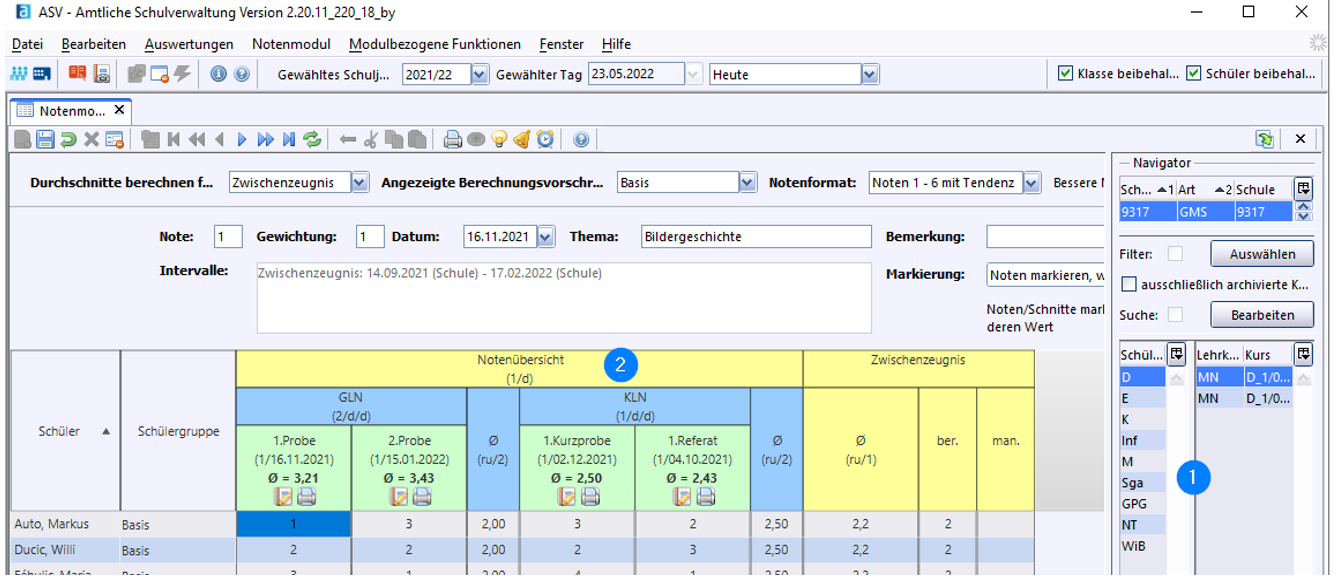Image resolution: width=1340 pixels, height=583 pixels.
Task: Click the save diskette icon in Notenmodul toolbar
Action: (x=45, y=140)
